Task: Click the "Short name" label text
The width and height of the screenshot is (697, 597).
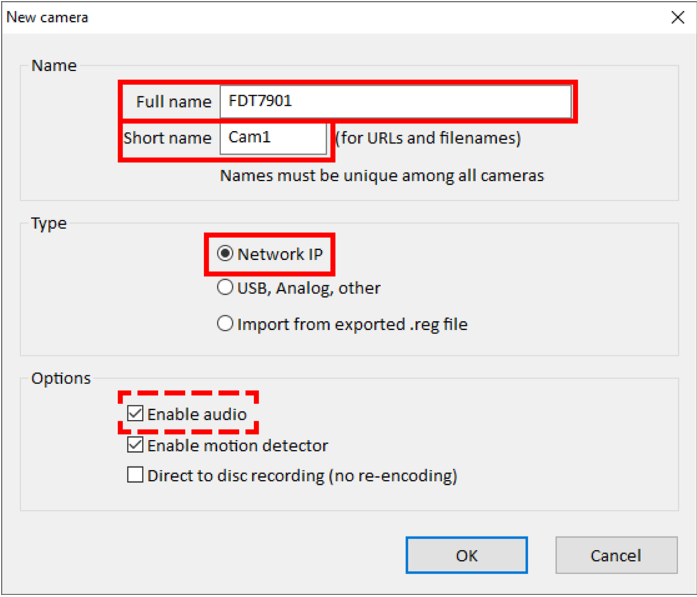Action: click(x=168, y=138)
